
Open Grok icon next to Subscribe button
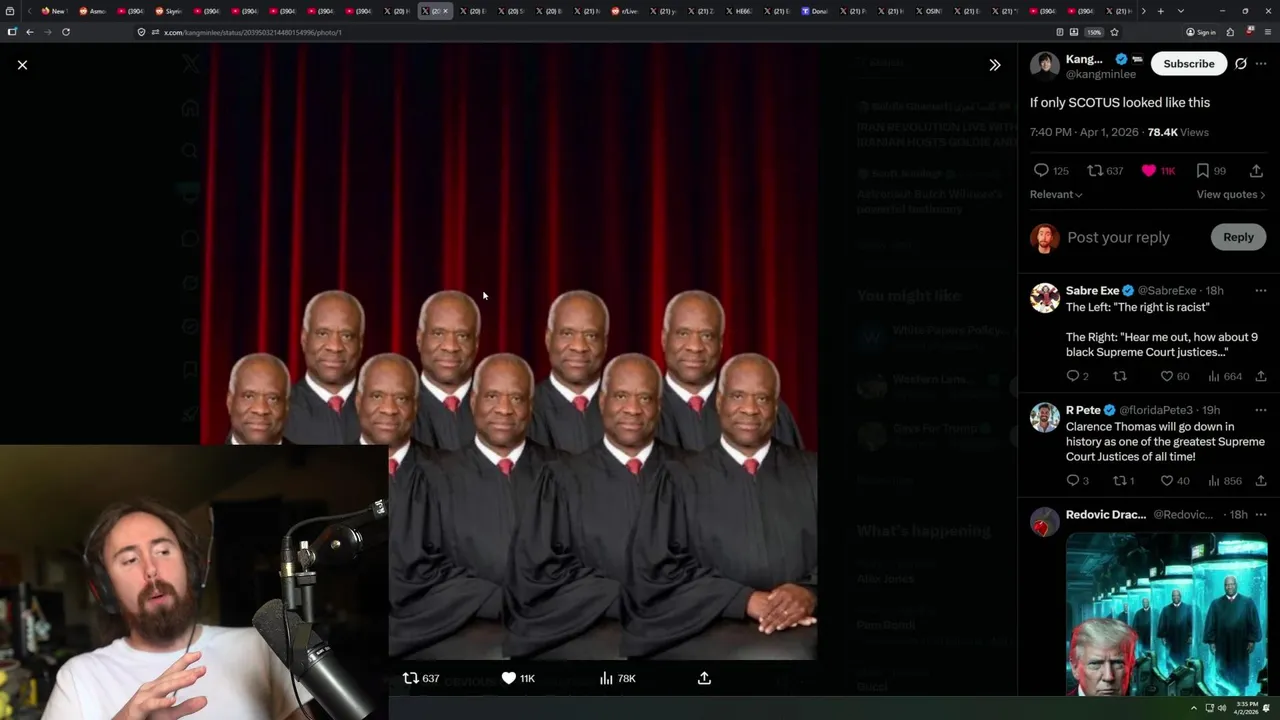pyautogui.click(x=1241, y=63)
